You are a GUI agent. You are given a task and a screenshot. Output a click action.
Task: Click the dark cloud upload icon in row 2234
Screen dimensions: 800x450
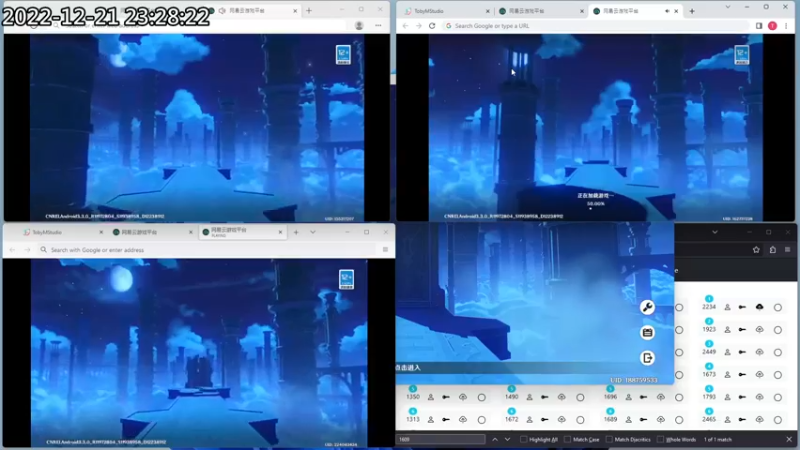(x=760, y=307)
